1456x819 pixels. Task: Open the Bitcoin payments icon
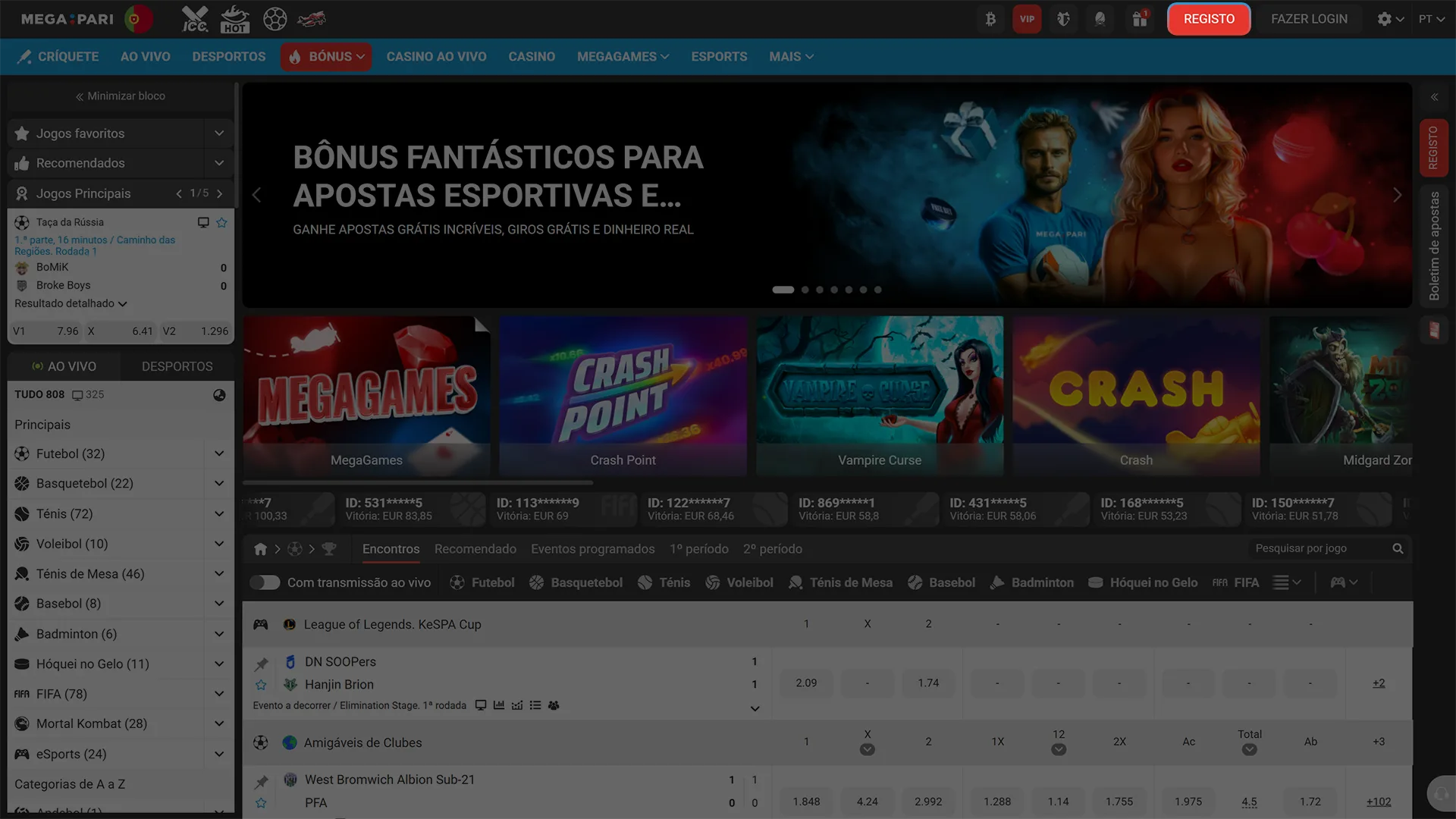pyautogui.click(x=990, y=19)
